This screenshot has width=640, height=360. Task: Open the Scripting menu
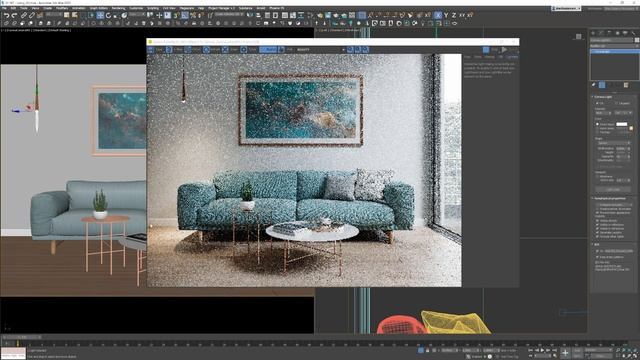coord(153,8)
